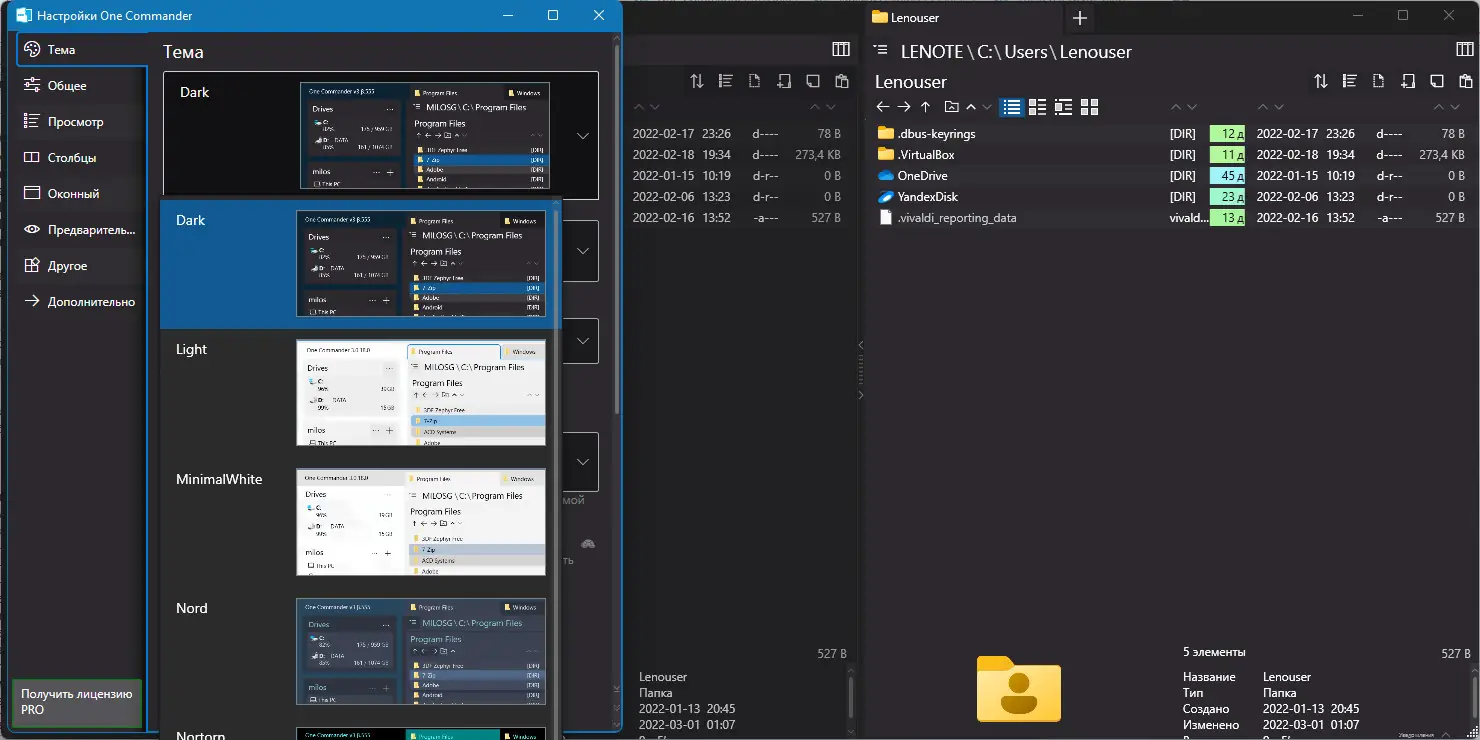The image size is (1480, 740).
Task: Collapse the Dark theme dropdown chevron
Action: pyautogui.click(x=583, y=135)
